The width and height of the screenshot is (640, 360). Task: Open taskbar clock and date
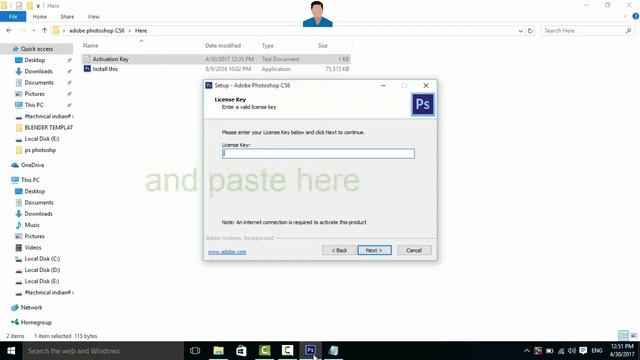coord(622,351)
